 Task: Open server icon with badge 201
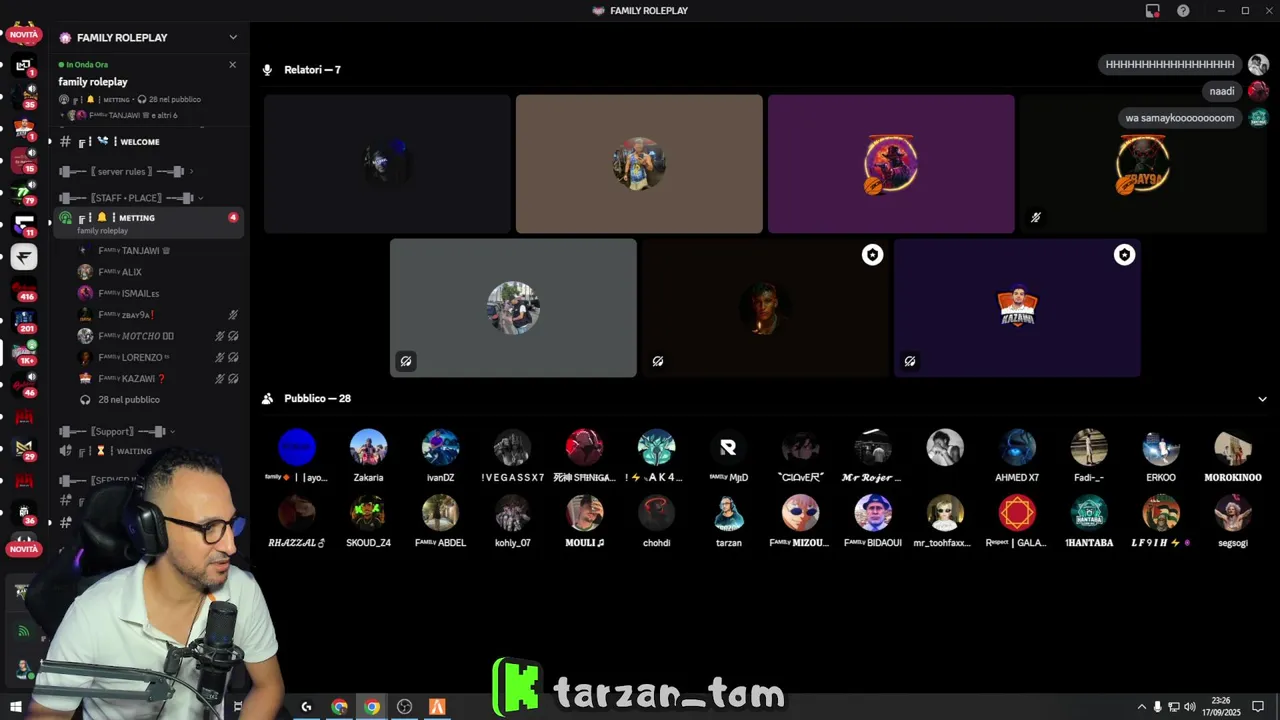point(25,322)
